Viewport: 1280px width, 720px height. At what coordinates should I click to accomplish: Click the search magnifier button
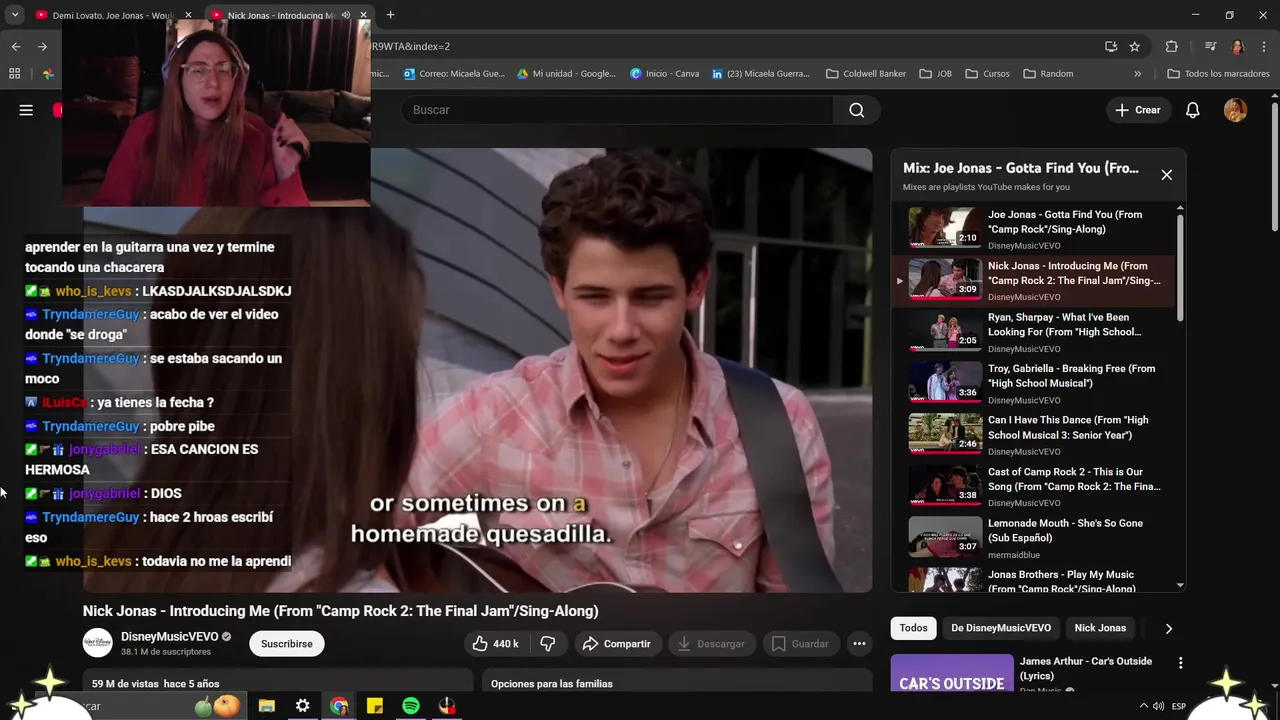click(x=857, y=110)
